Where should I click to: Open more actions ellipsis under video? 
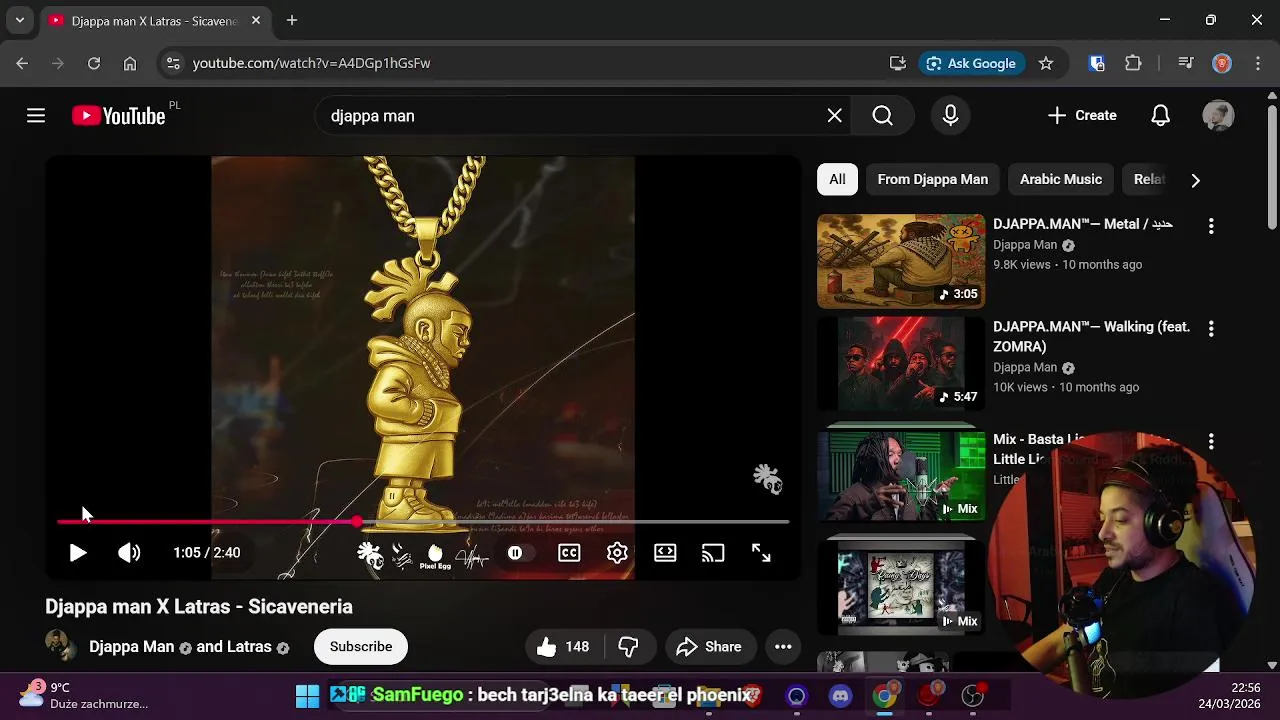point(783,647)
